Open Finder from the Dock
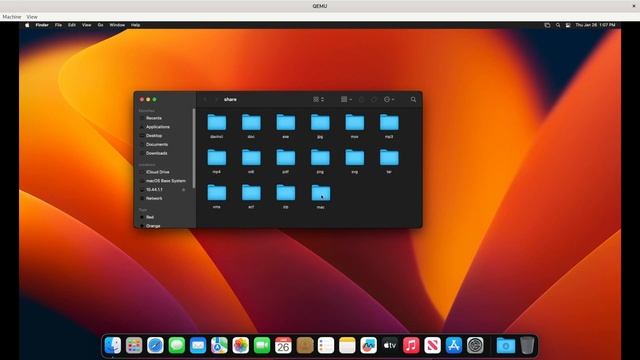This screenshot has width=640, height=360. point(113,345)
